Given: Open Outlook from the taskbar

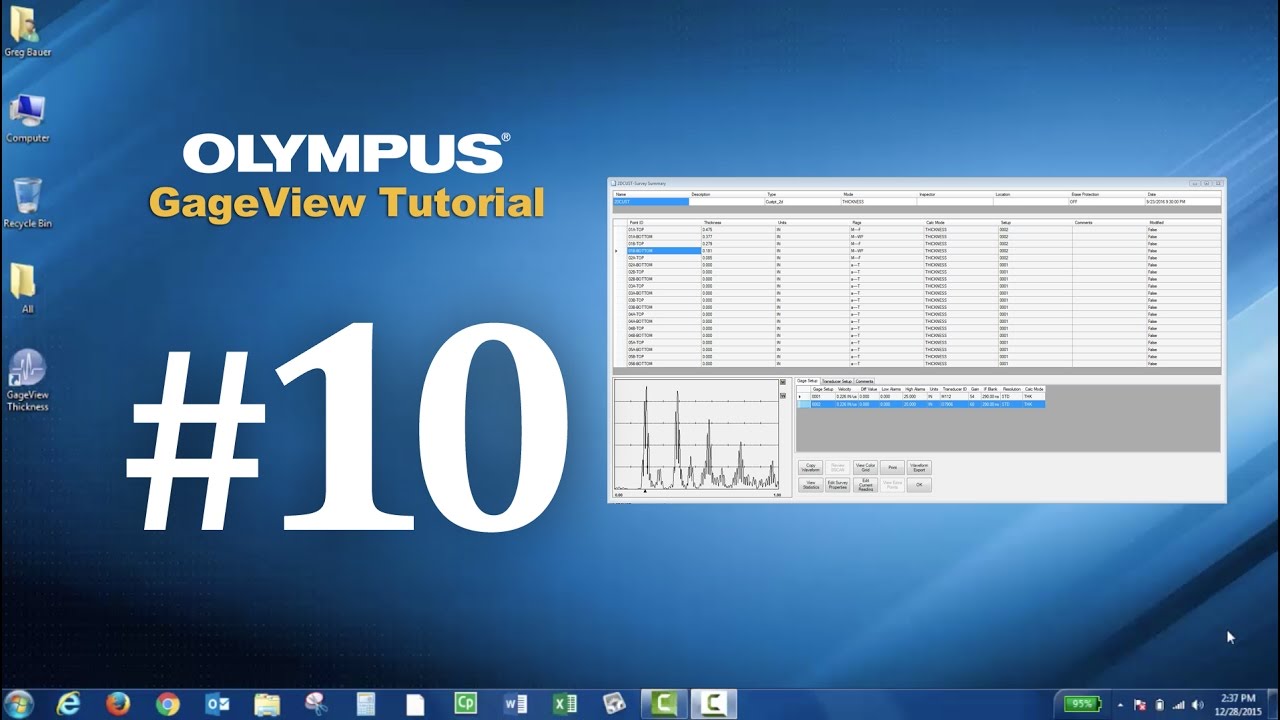Looking at the screenshot, I should [x=217, y=704].
